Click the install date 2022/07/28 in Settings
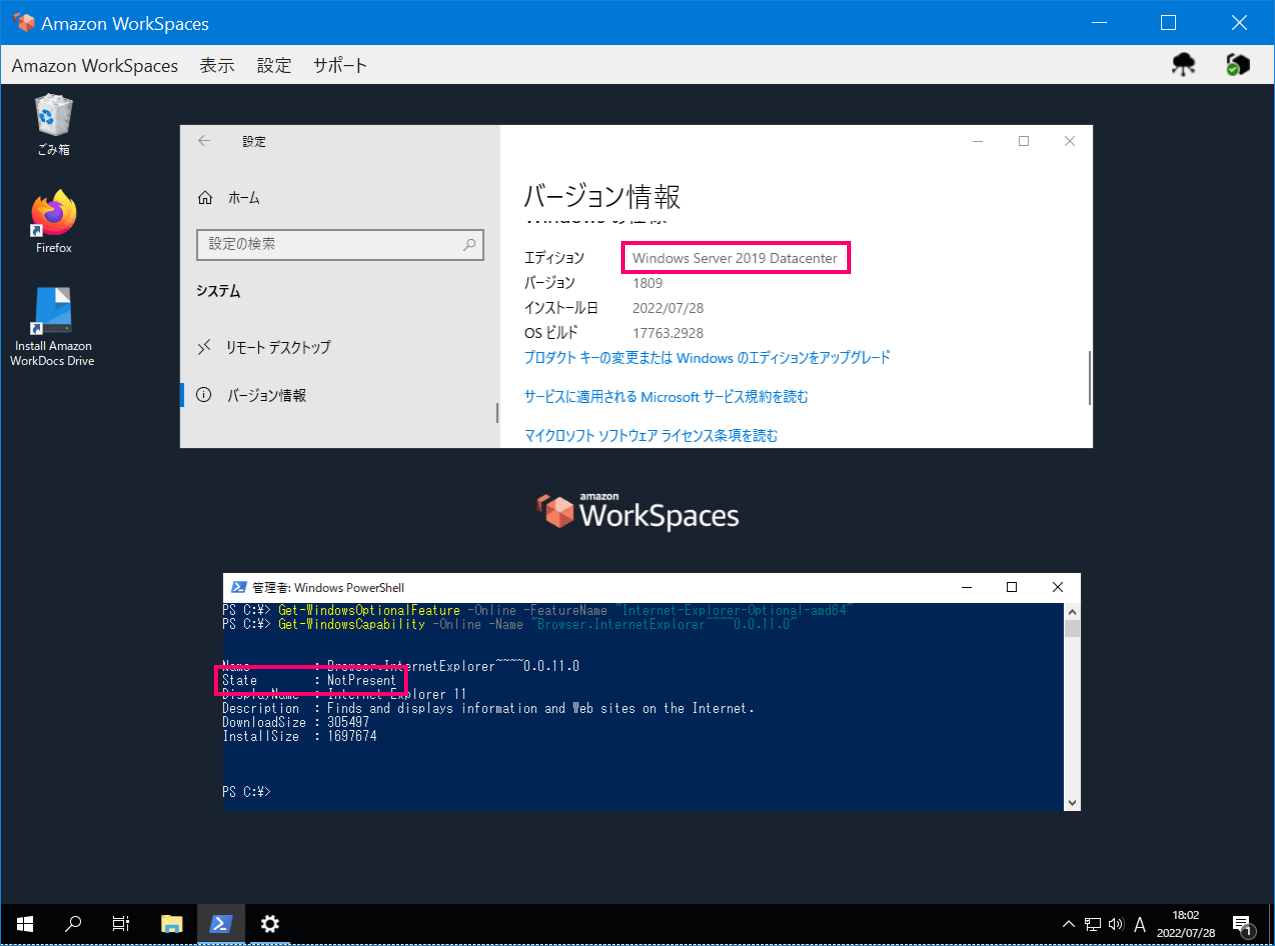Viewport: 1275px width, 946px height. point(667,308)
